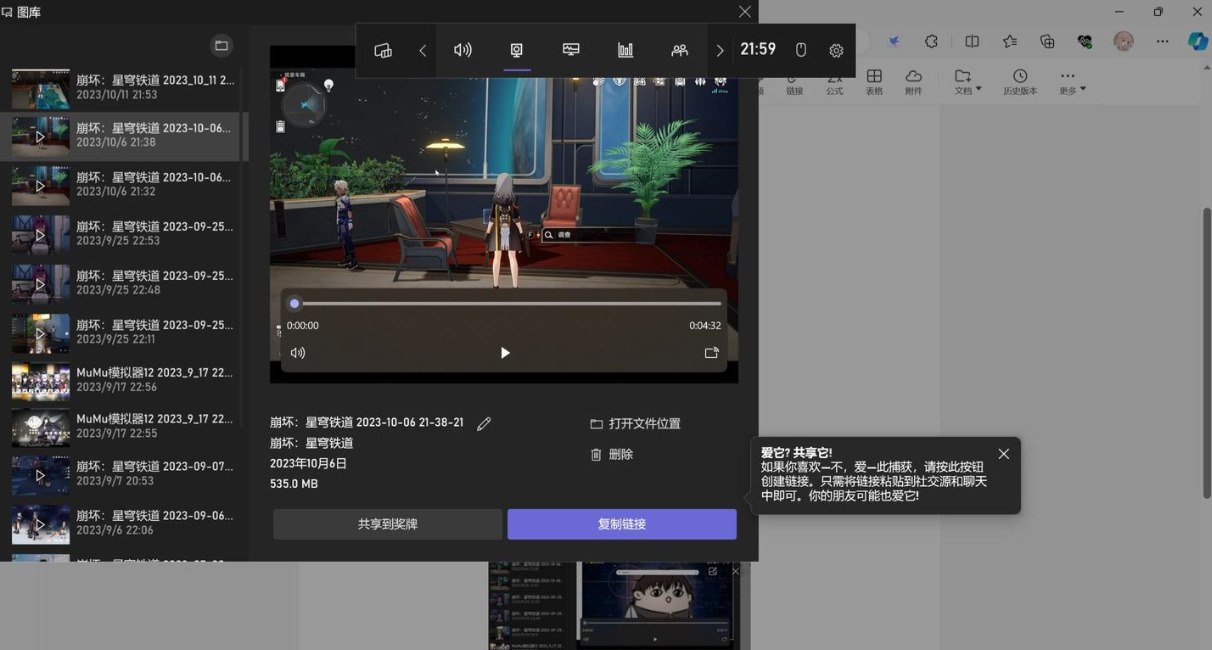The image size is (1212, 650).
Task: Insert attachment with 附件 tool
Action: [x=913, y=82]
